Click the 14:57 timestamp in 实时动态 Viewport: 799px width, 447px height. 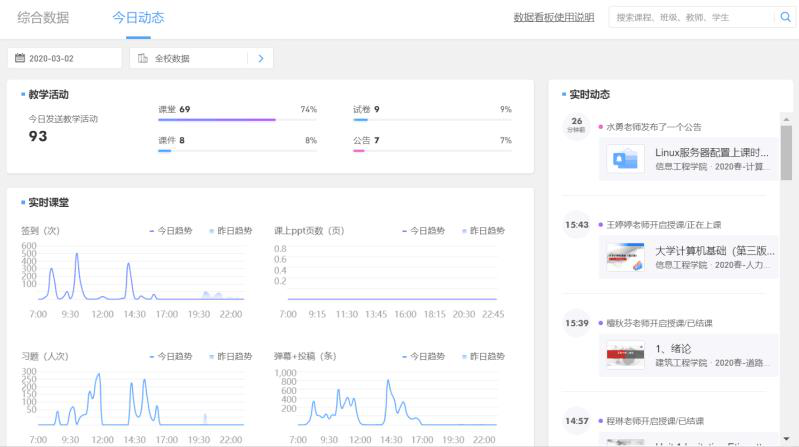click(577, 421)
